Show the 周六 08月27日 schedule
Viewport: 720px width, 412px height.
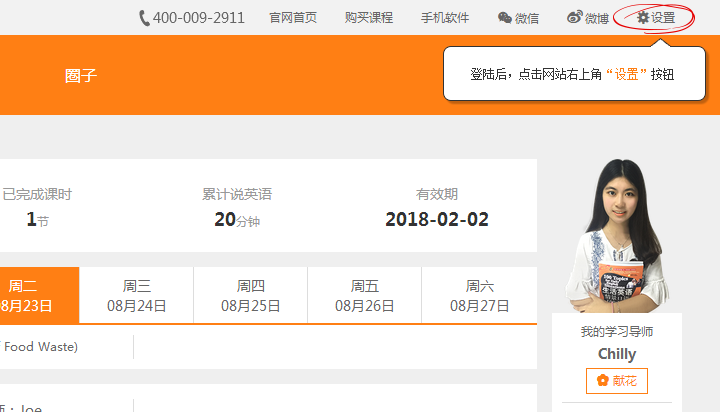tap(479, 296)
